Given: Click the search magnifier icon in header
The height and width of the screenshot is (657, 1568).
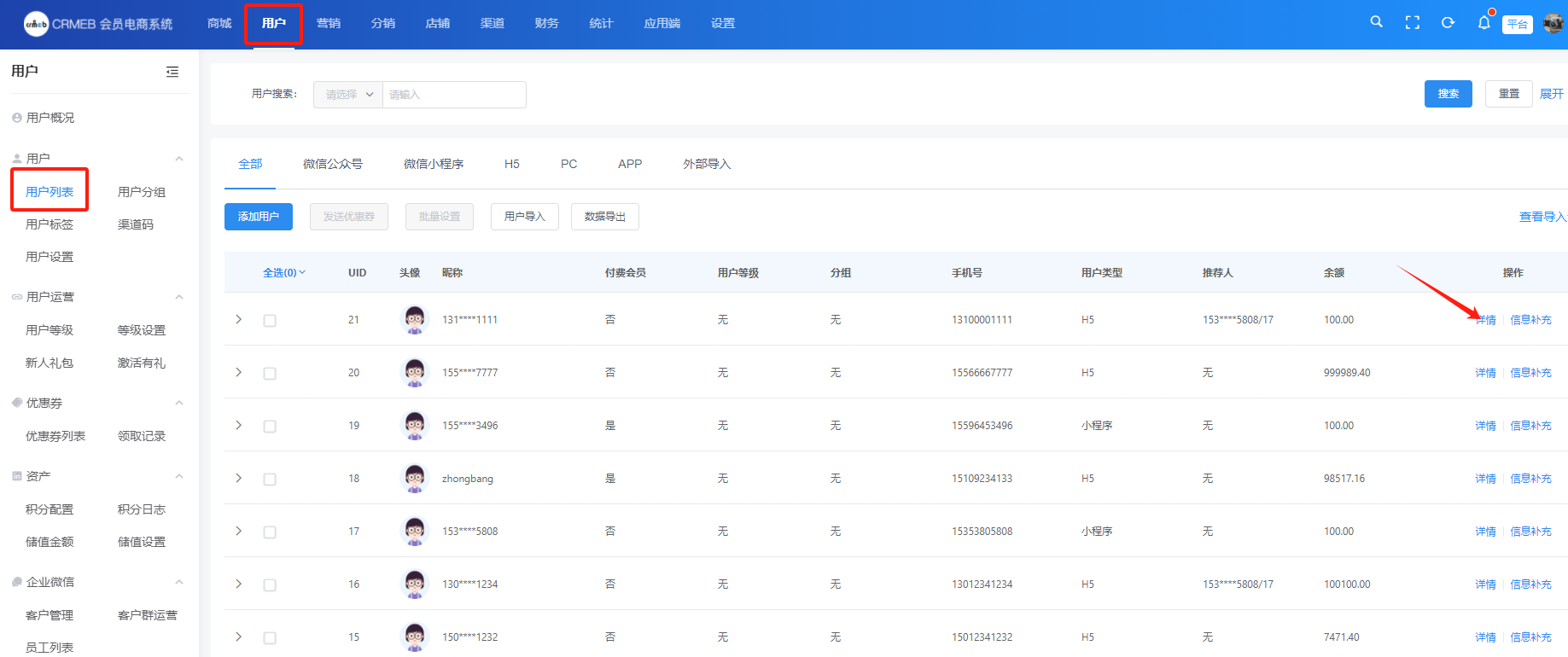Looking at the screenshot, I should [1376, 22].
